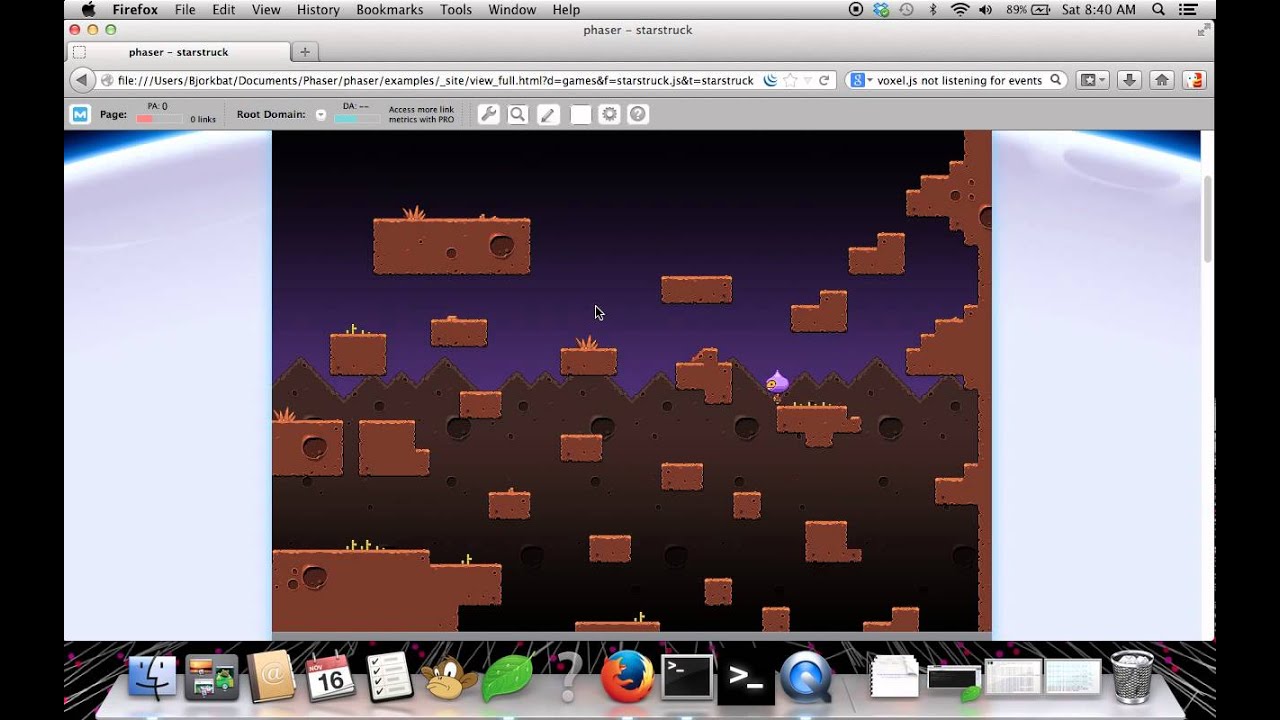Select the MozBar highlighter pencil icon
Viewport: 1280px width, 720px height.
pos(548,114)
